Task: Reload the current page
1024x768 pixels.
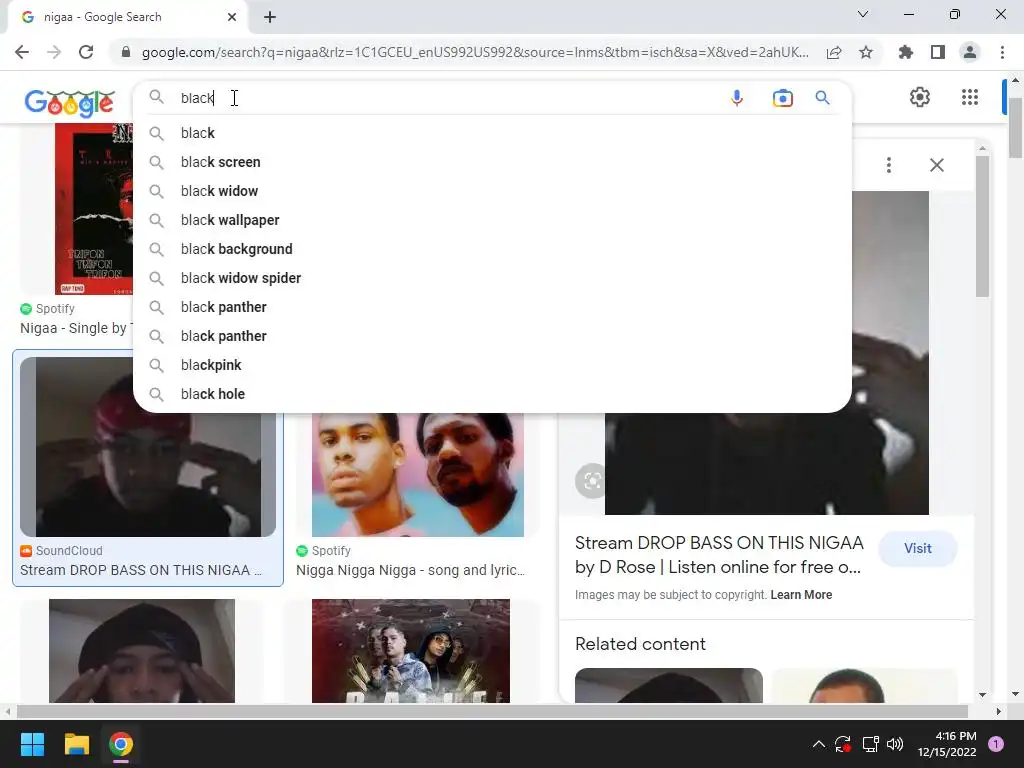Action: click(86, 52)
